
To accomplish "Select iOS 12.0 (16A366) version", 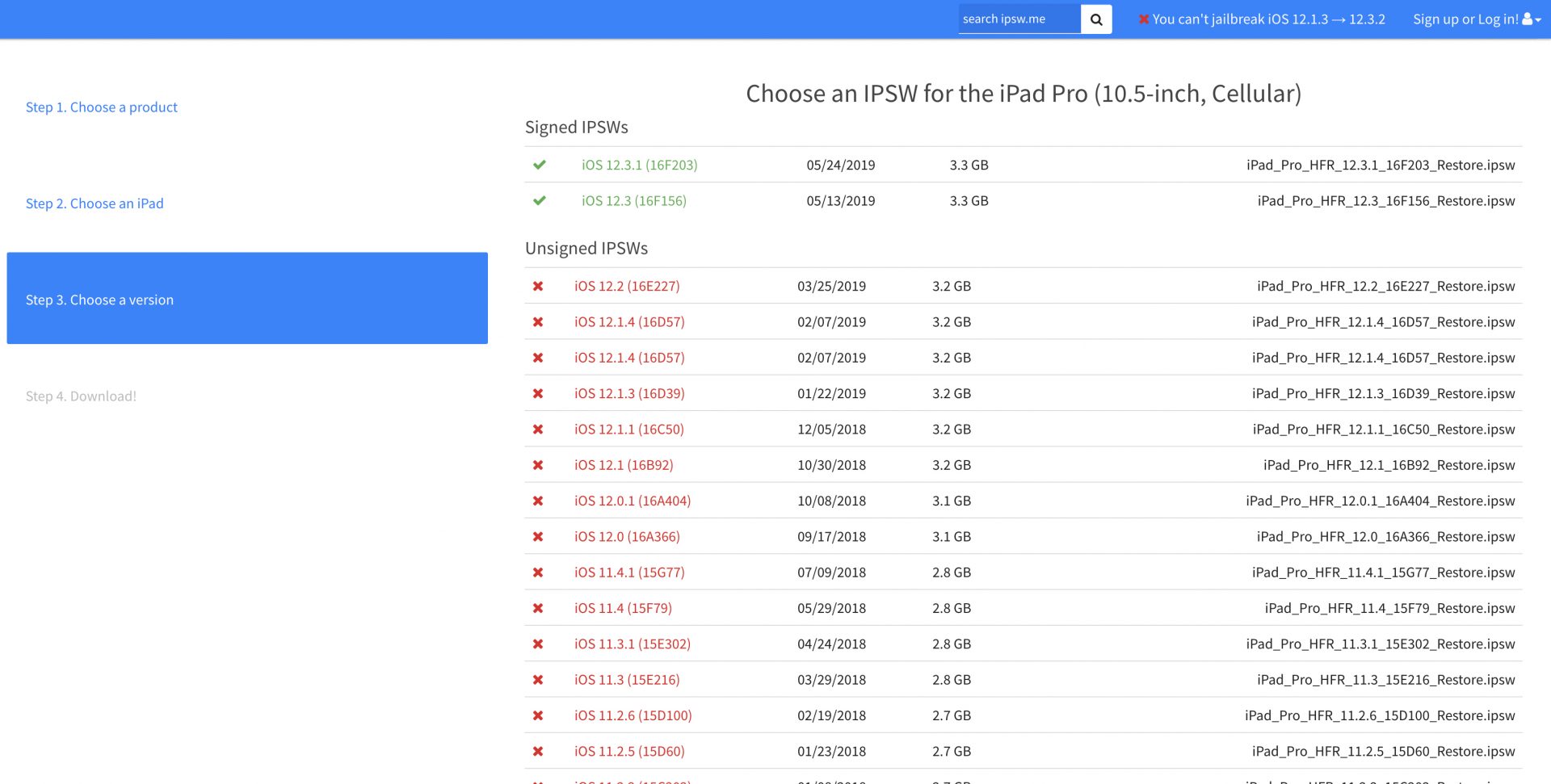I will click(x=627, y=536).
